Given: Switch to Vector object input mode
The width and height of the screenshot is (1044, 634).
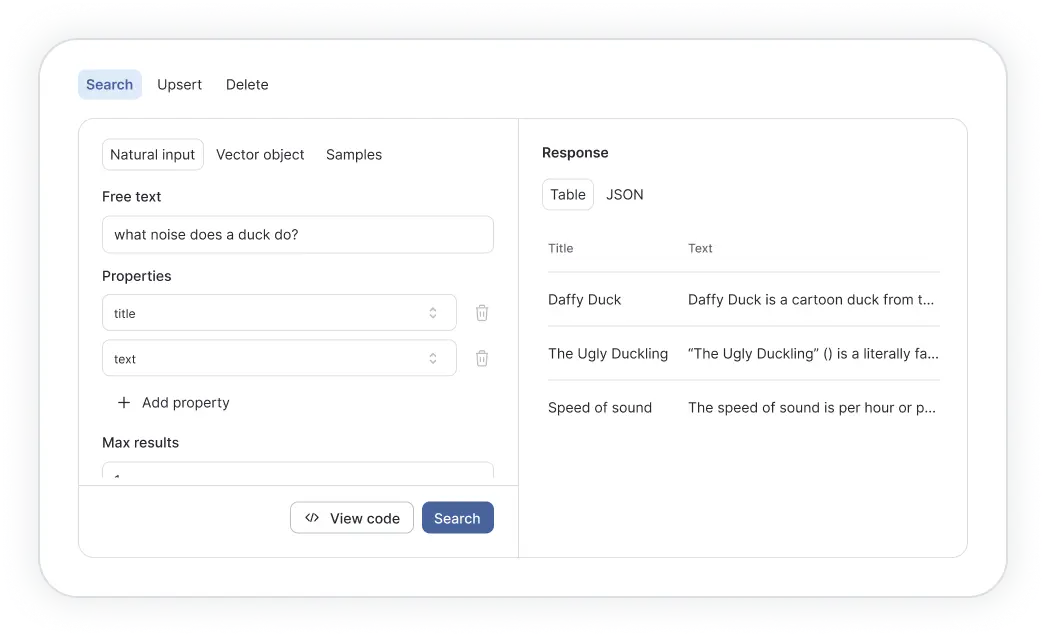Looking at the screenshot, I should [x=260, y=155].
